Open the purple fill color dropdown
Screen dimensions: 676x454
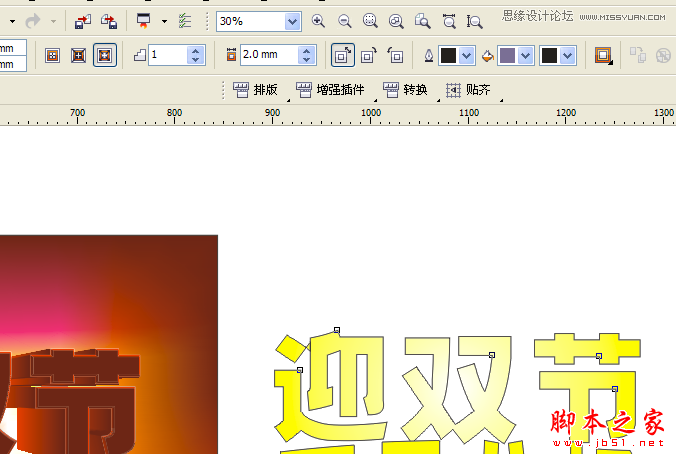pos(526,55)
